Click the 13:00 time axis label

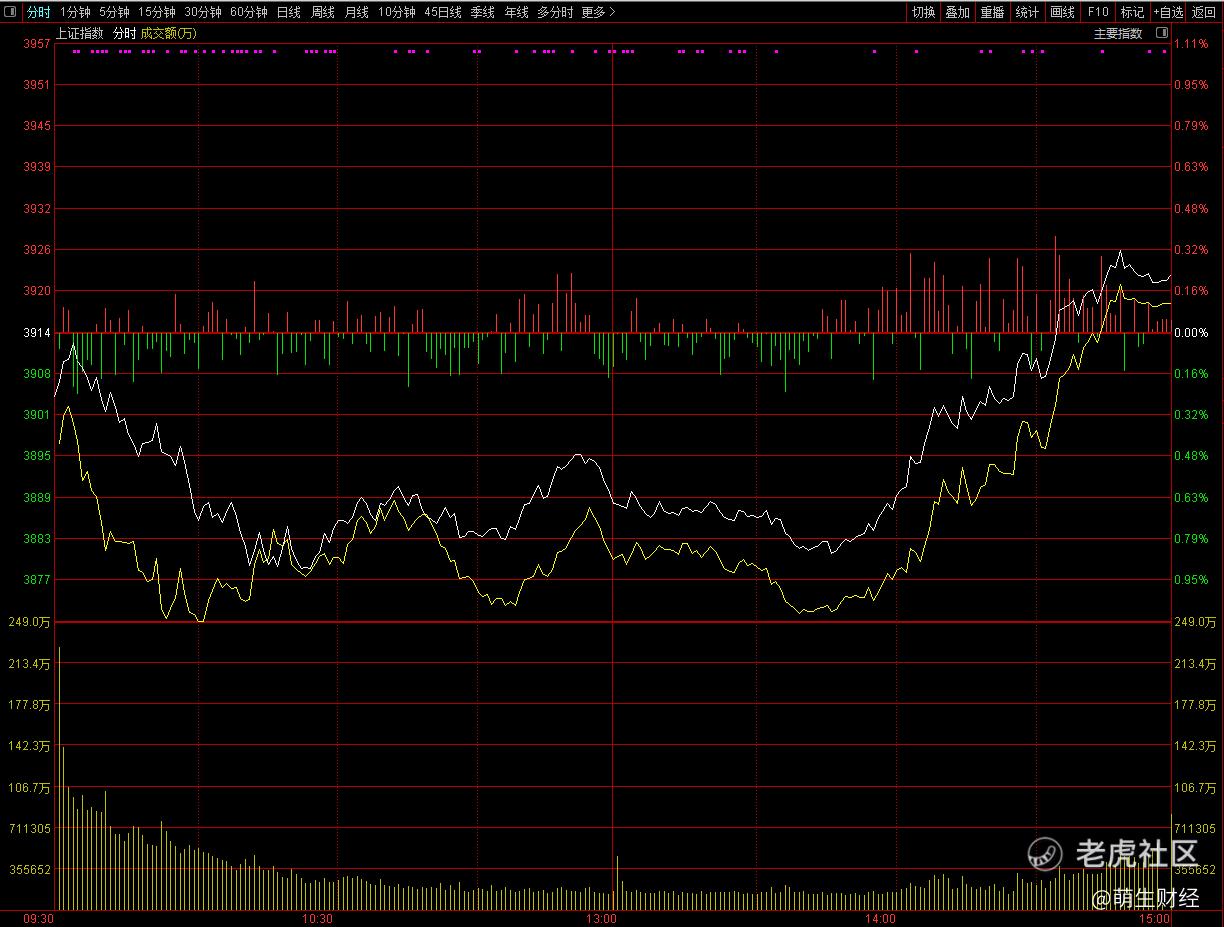click(x=601, y=918)
